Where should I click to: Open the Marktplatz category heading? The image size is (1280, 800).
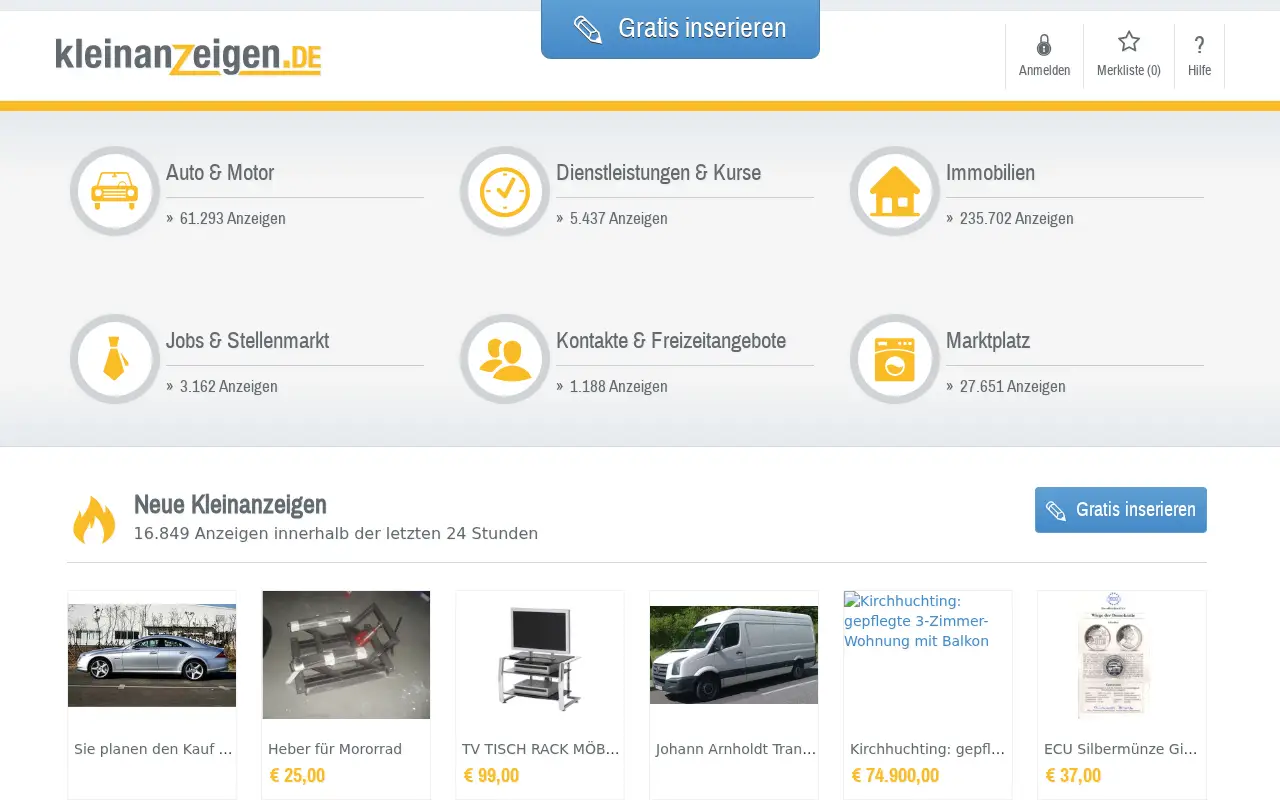(x=988, y=341)
